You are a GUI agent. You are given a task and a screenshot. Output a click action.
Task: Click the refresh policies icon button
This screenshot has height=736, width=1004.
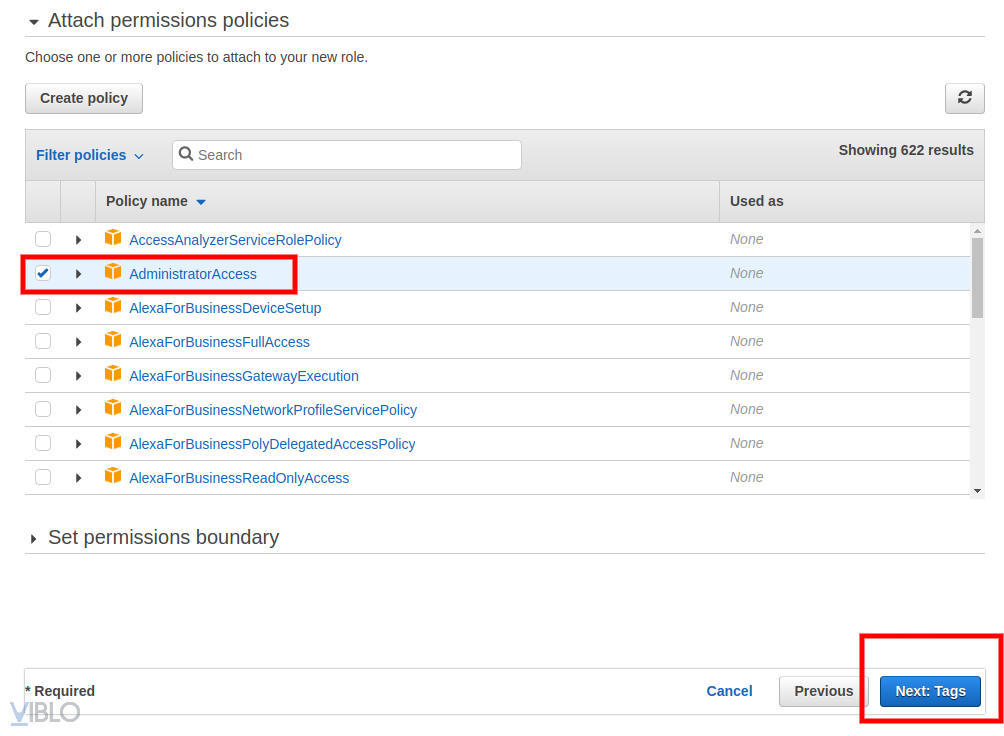coord(964,98)
